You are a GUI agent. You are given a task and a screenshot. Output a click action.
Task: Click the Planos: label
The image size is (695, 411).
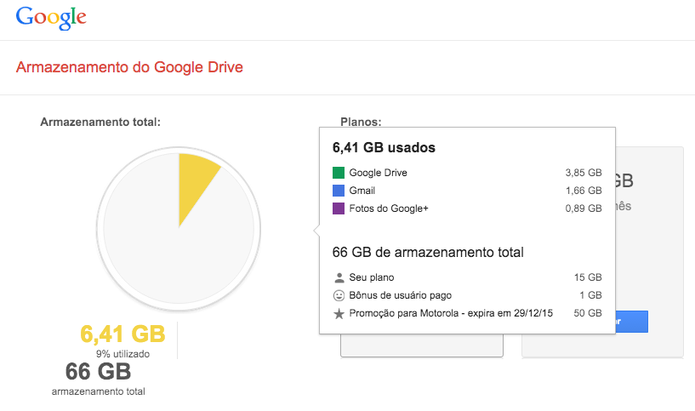click(x=361, y=121)
